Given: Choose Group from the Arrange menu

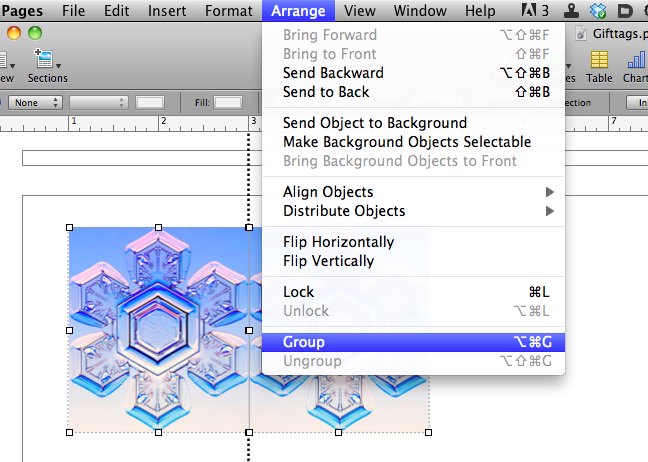Looking at the screenshot, I should [413, 342].
